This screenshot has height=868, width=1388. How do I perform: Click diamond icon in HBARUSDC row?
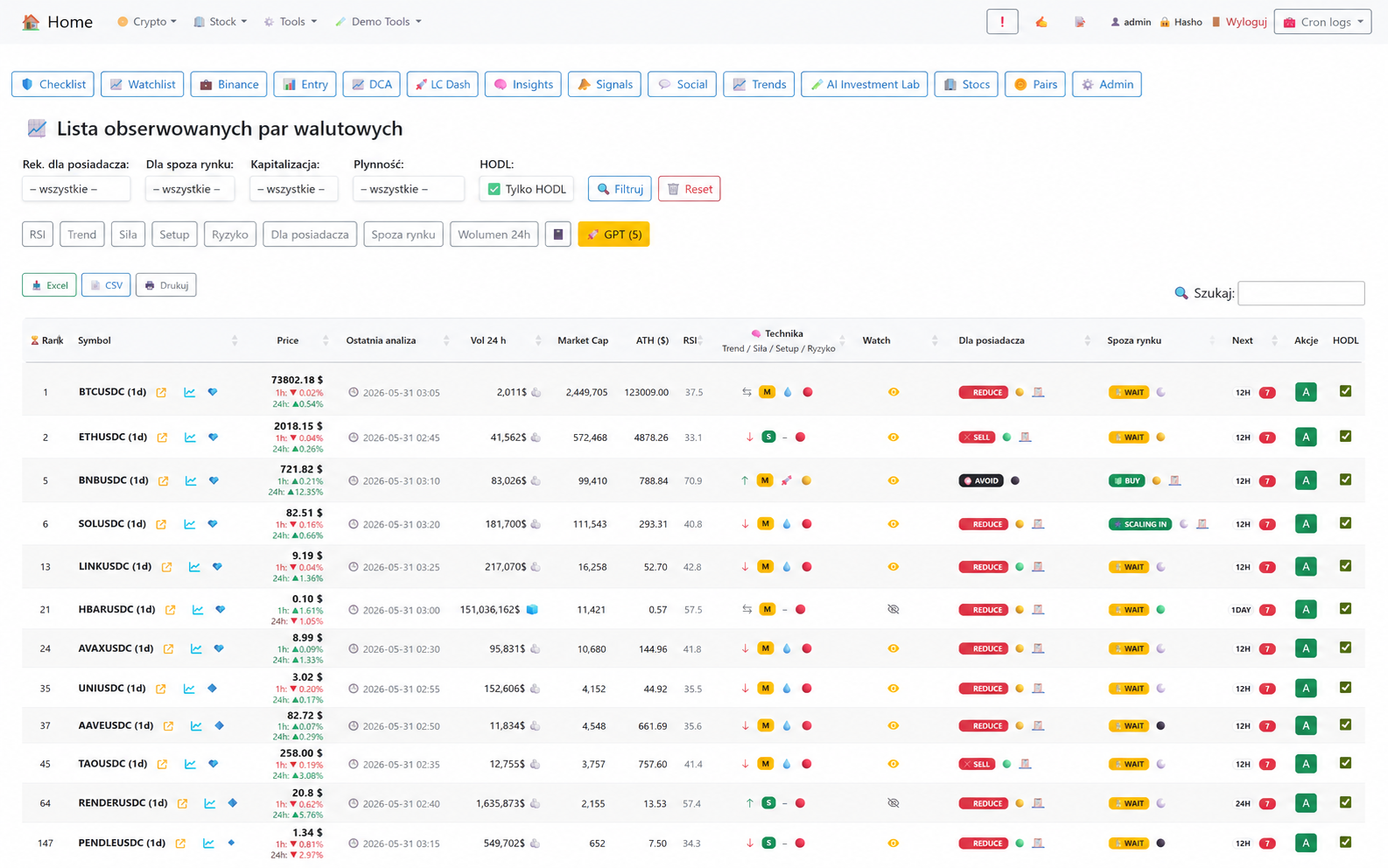pyautogui.click(x=221, y=610)
